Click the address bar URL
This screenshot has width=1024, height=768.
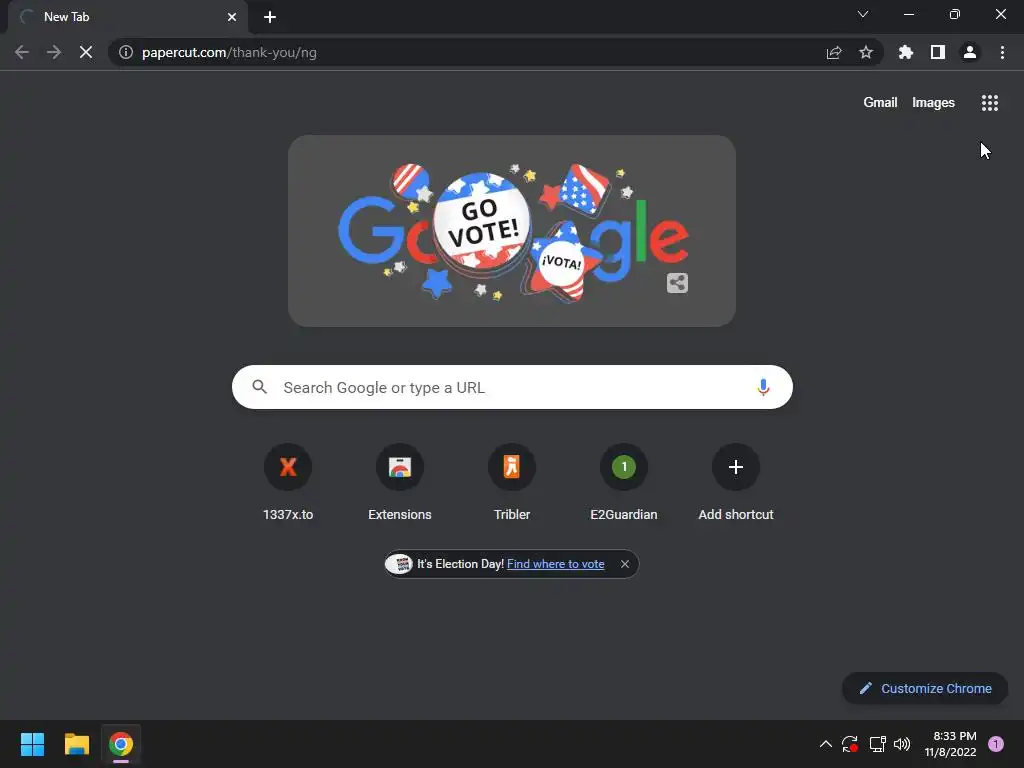(229, 52)
